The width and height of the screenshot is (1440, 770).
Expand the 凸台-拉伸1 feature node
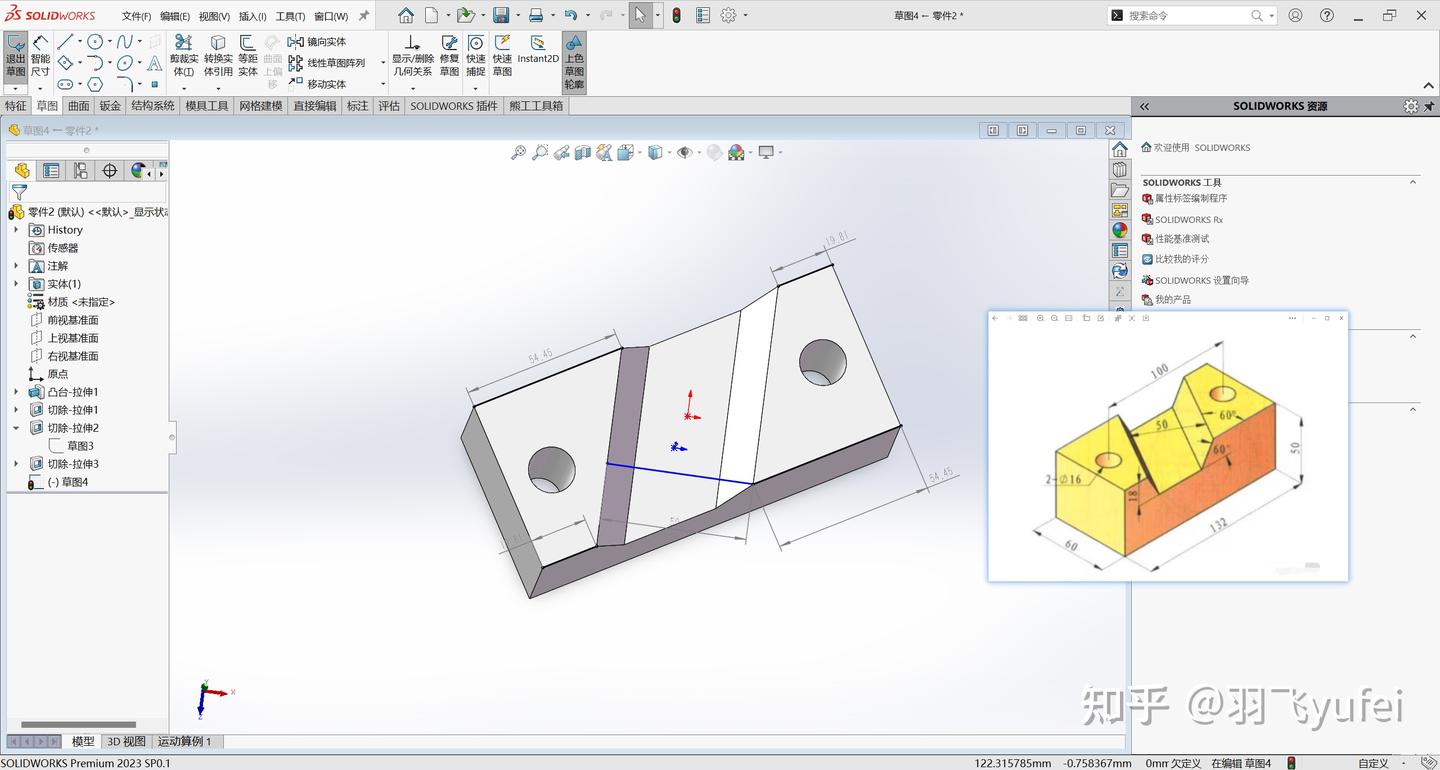[16, 392]
